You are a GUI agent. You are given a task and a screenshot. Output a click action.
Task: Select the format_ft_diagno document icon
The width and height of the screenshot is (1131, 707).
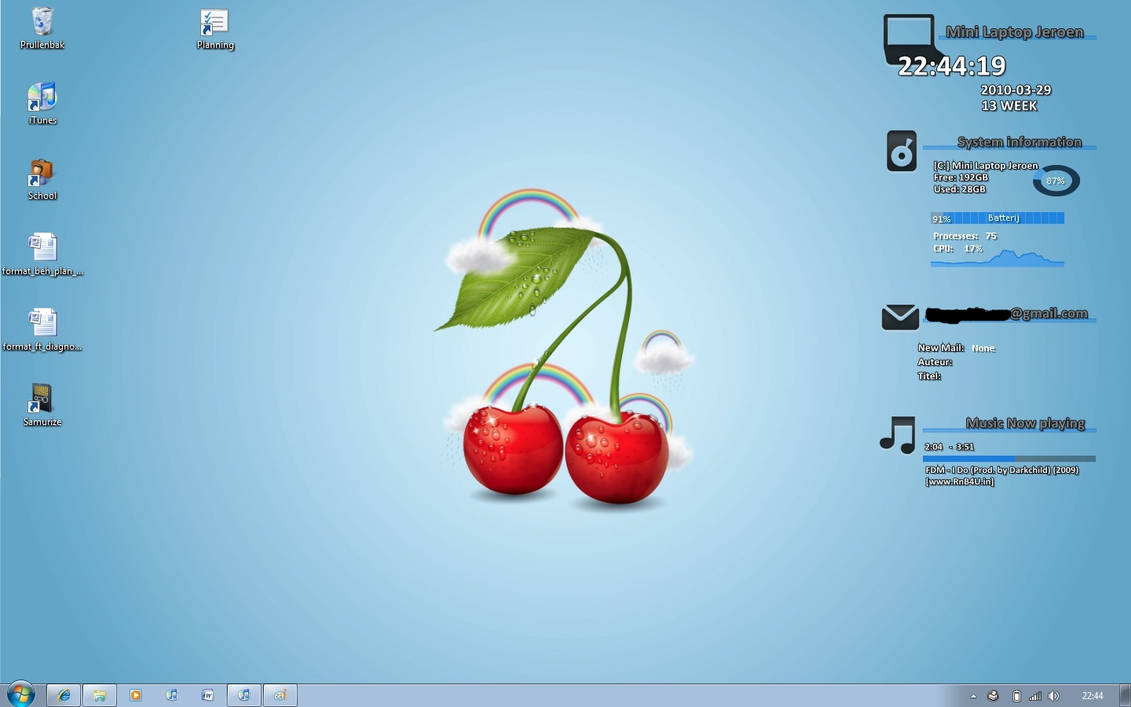(43, 330)
